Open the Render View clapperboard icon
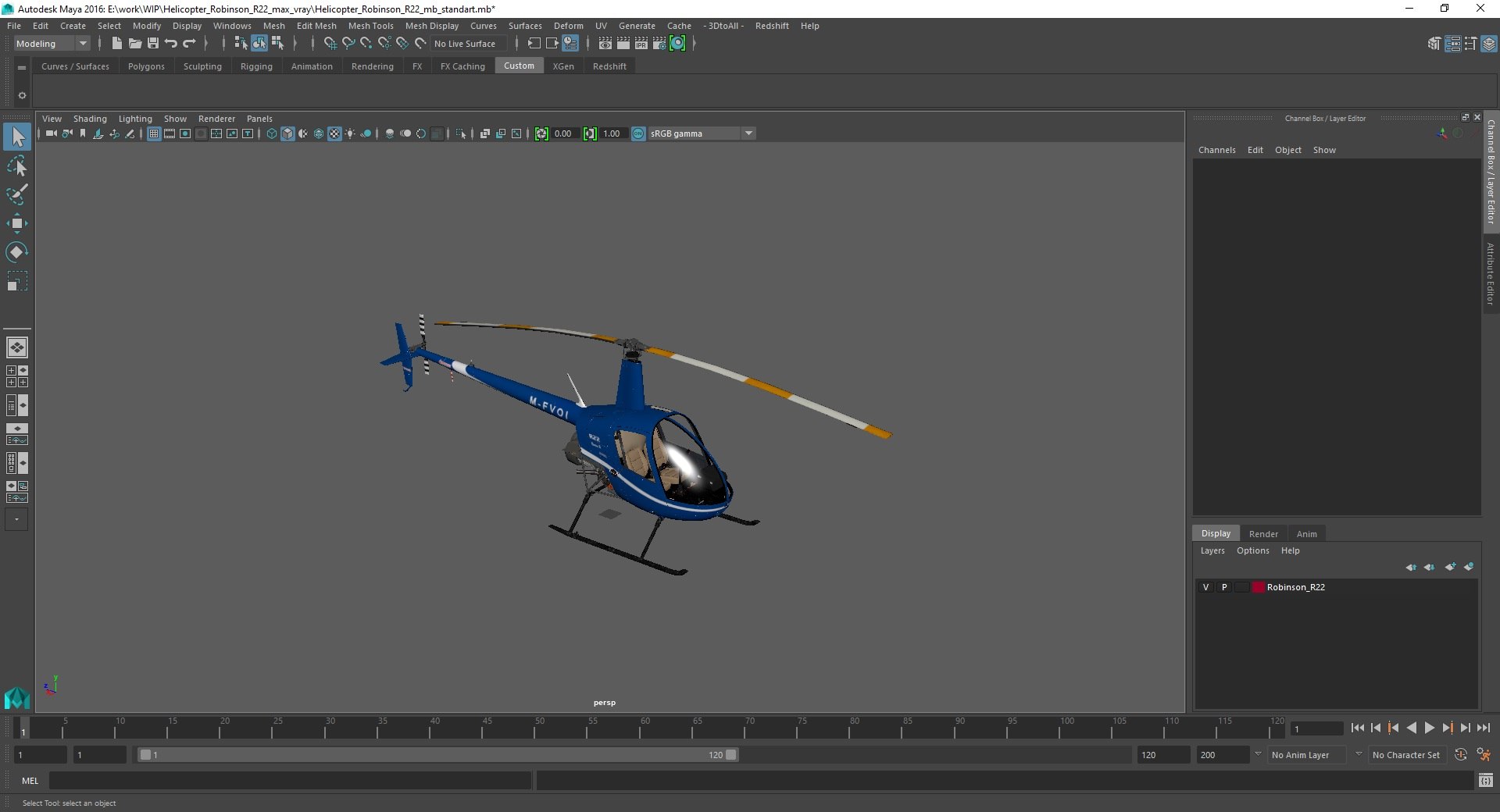This screenshot has width=1500, height=812. [x=605, y=44]
